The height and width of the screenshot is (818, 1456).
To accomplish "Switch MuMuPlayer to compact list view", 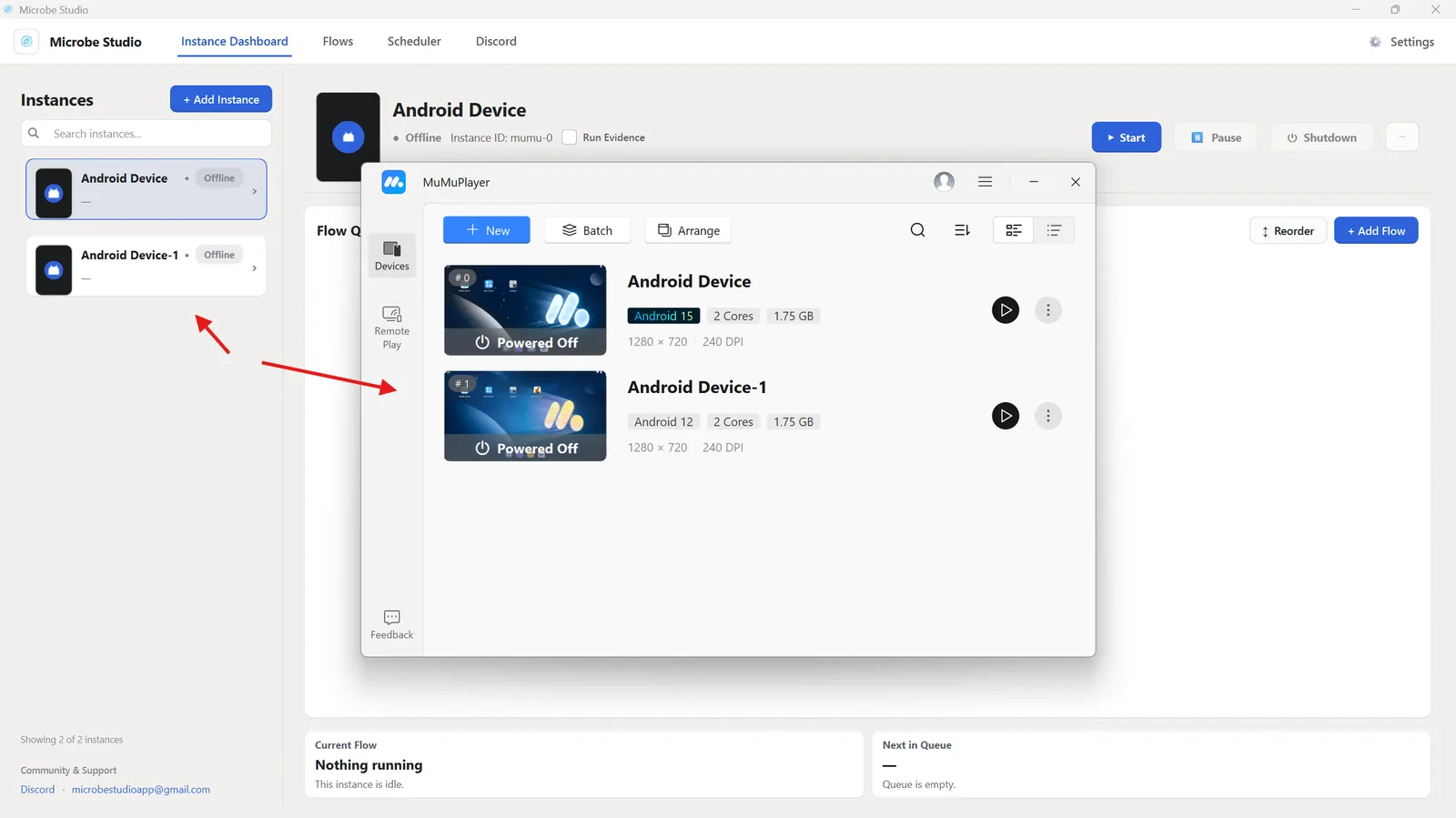I will tap(1054, 230).
